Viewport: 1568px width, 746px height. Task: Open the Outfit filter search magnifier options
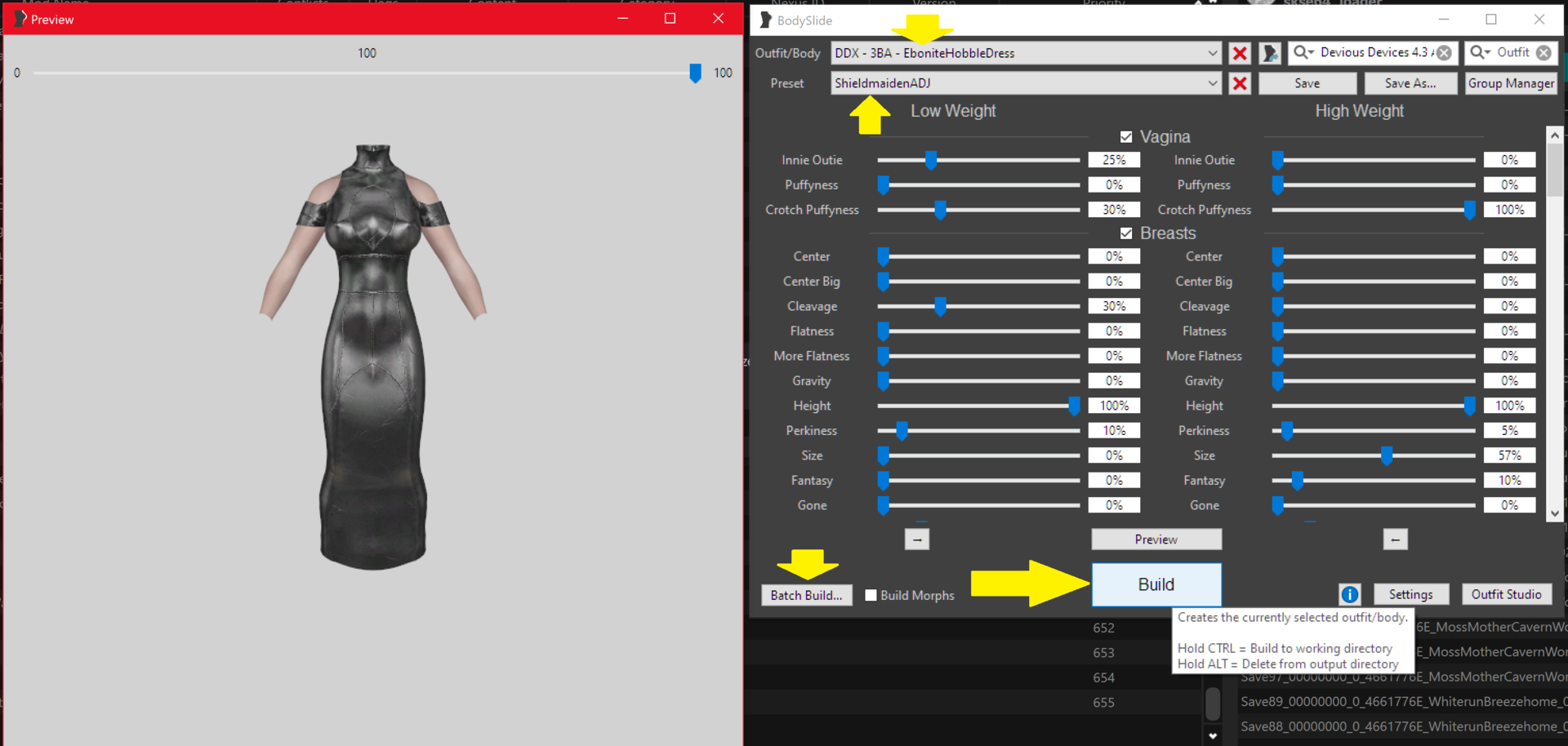(x=1480, y=52)
